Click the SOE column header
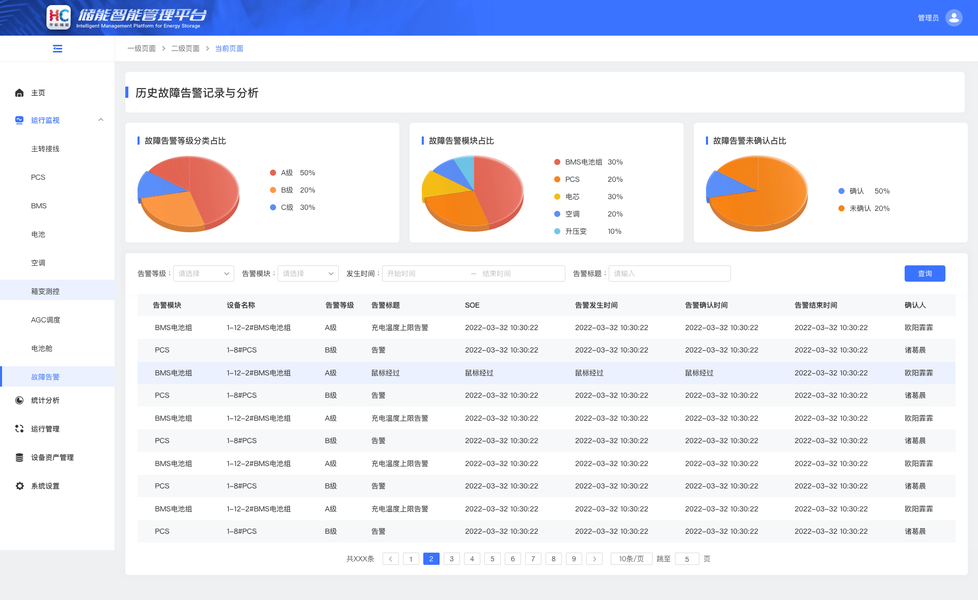The width and height of the screenshot is (978, 600). pos(472,305)
